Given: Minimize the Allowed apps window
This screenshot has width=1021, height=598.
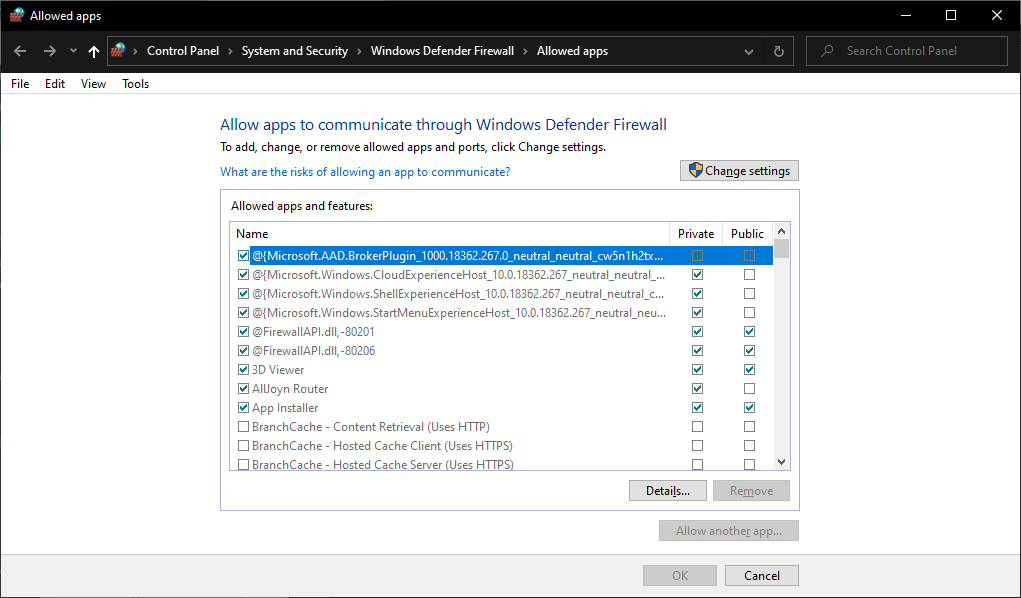Looking at the screenshot, I should [x=905, y=16].
